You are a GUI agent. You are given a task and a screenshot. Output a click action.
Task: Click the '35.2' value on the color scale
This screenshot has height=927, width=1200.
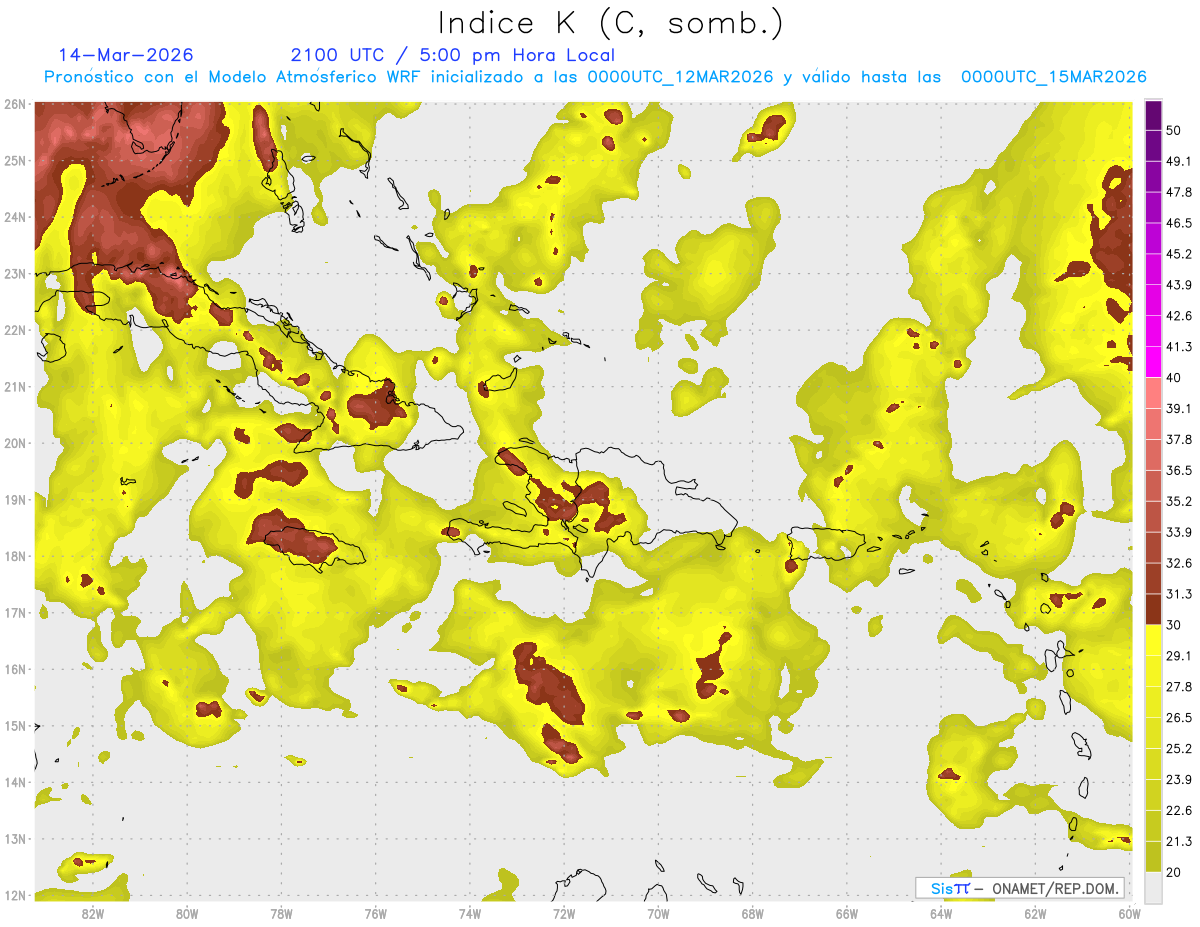1179,501
